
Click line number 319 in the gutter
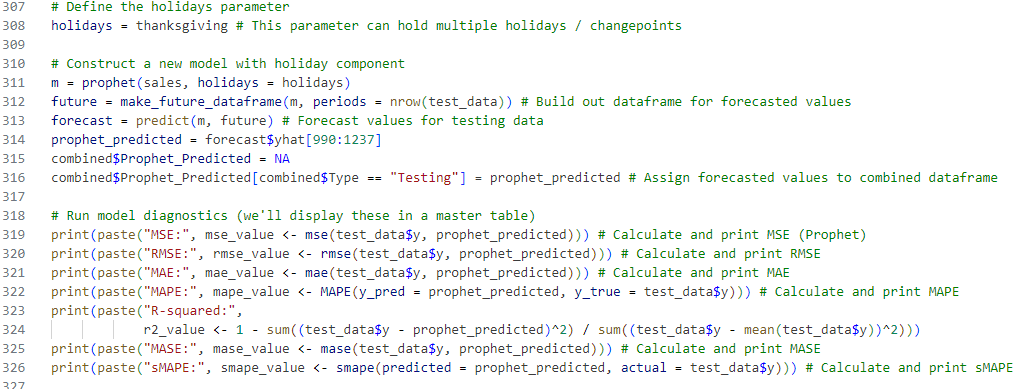15,234
